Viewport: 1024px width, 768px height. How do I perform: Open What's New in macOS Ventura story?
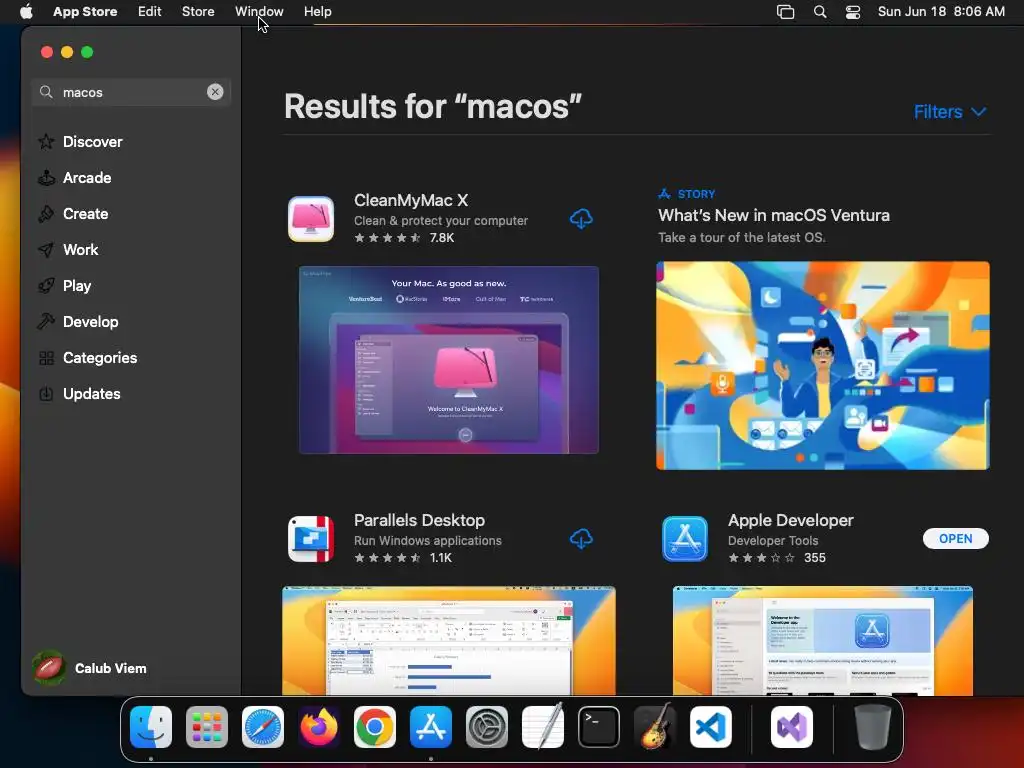[x=774, y=215]
